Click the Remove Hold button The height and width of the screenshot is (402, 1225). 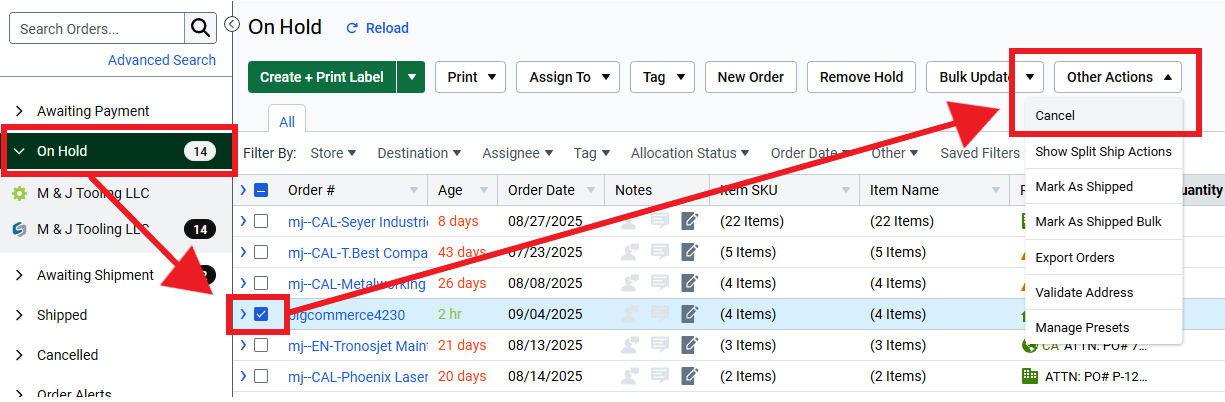click(861, 77)
